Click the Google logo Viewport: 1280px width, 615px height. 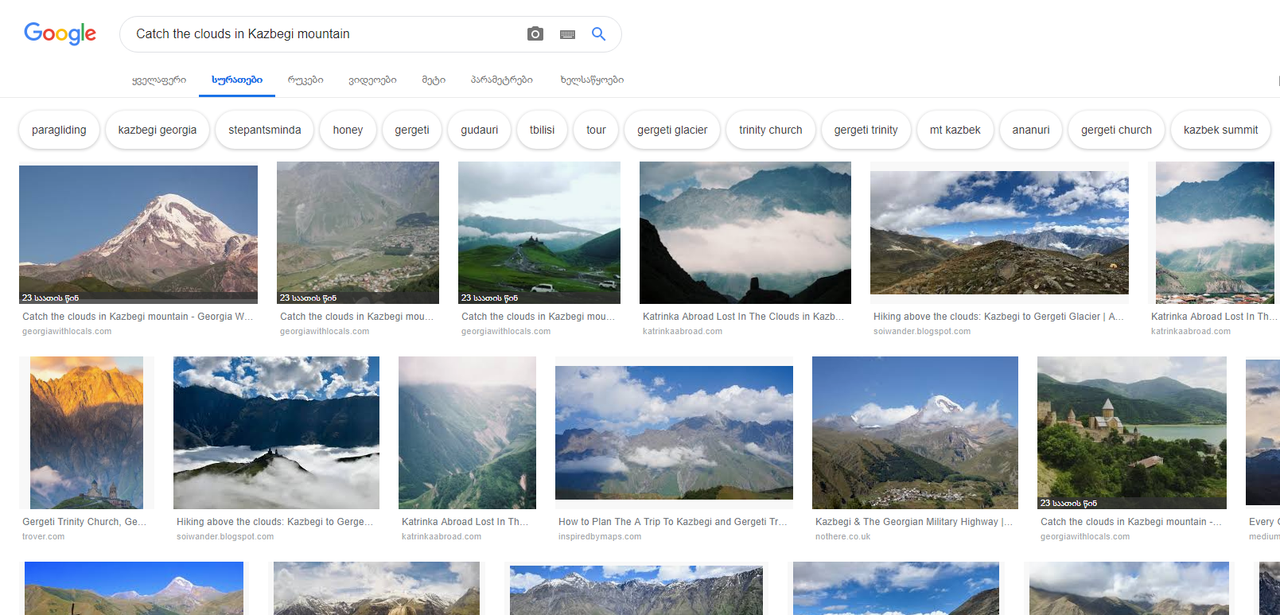(60, 33)
